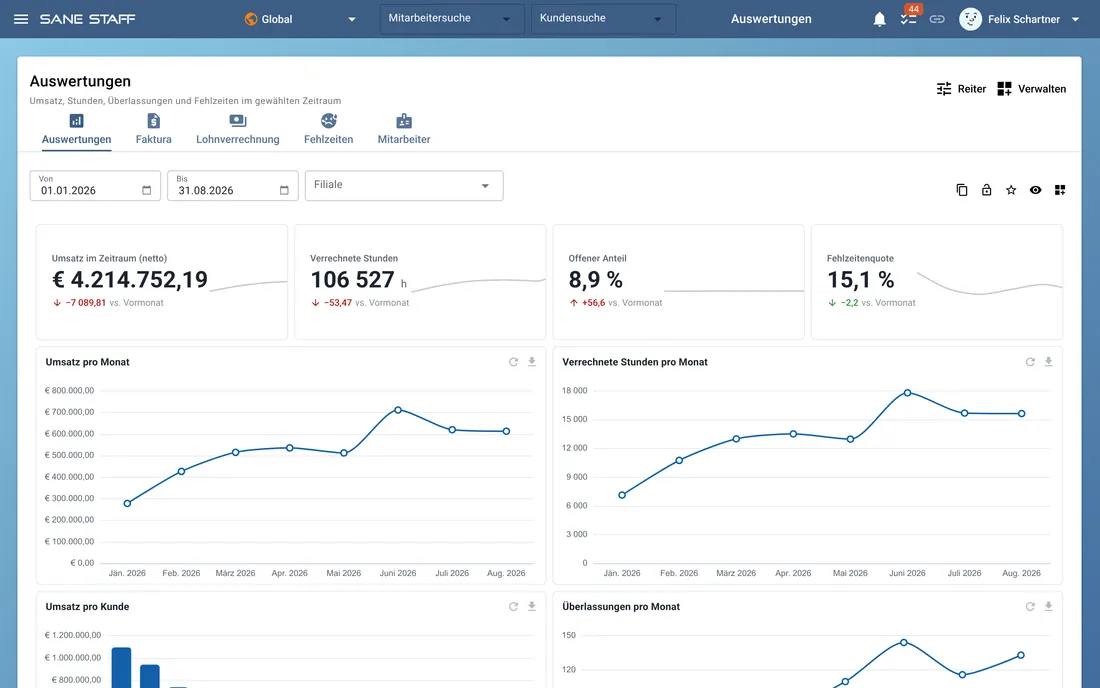1100x688 pixels.
Task: Click the lock icon above the dashboard
Action: coord(986,190)
